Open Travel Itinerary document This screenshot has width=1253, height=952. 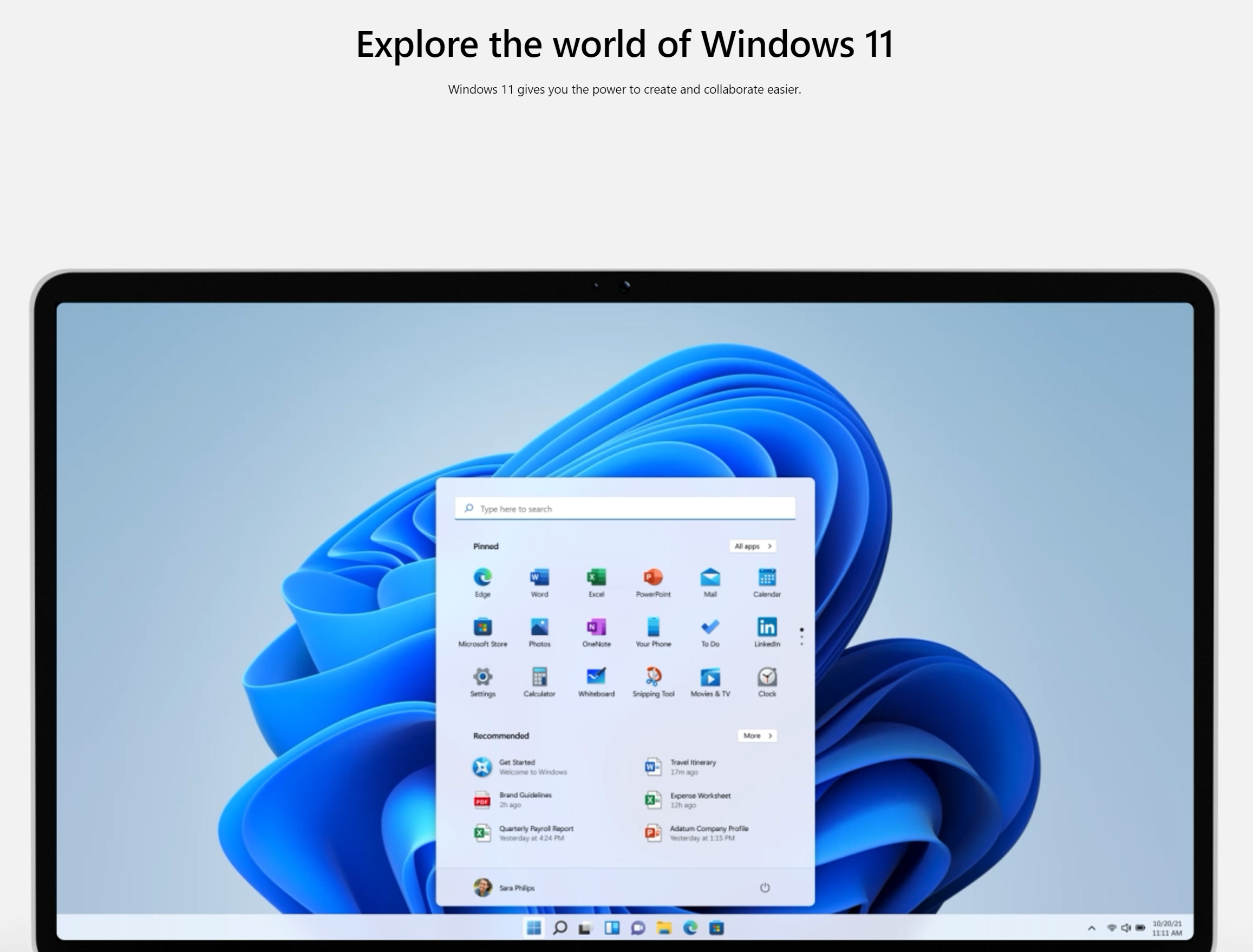pyautogui.click(x=680, y=767)
